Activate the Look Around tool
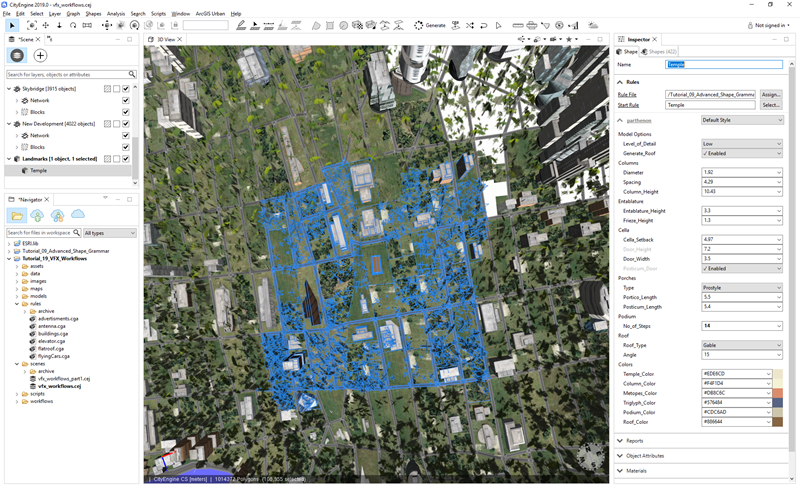Viewport: 800px width, 488px height. (x=87, y=25)
